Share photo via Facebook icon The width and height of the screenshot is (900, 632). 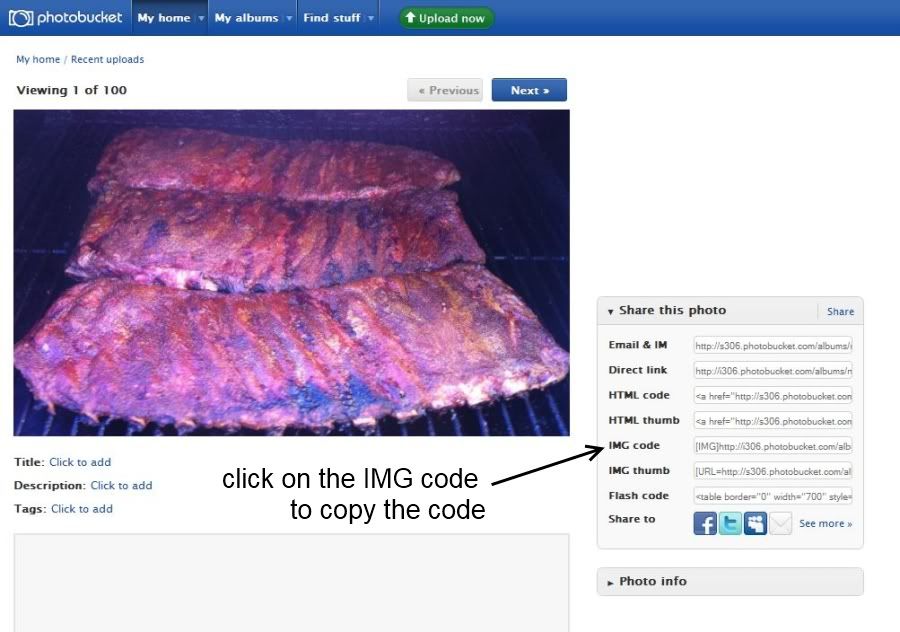[705, 523]
